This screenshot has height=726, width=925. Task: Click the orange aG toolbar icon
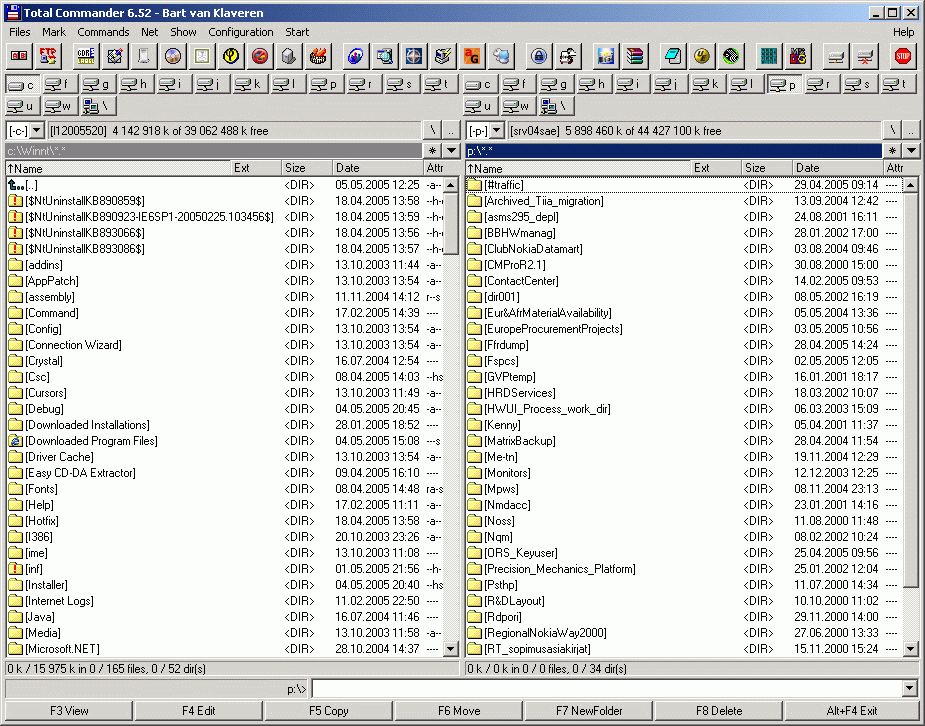[x=471, y=56]
